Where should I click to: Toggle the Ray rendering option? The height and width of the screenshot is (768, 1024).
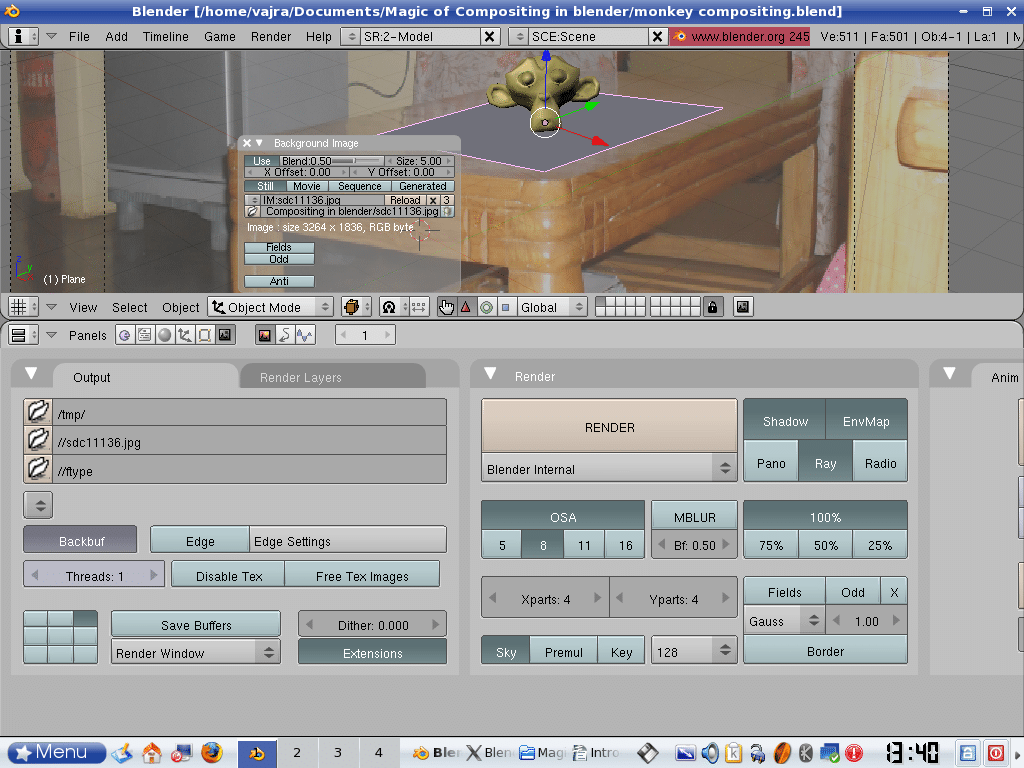click(825, 463)
